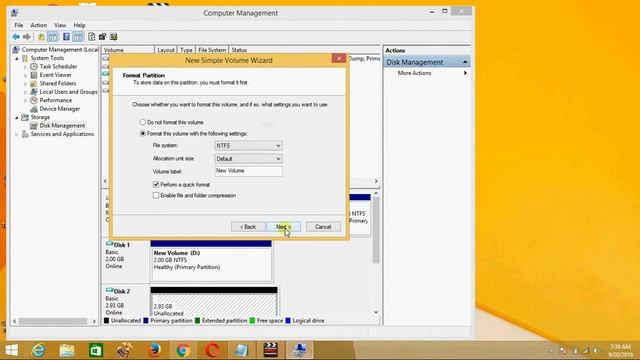Click the Primary partition legend swatch
The width and height of the screenshot is (640, 360).
pos(146,321)
